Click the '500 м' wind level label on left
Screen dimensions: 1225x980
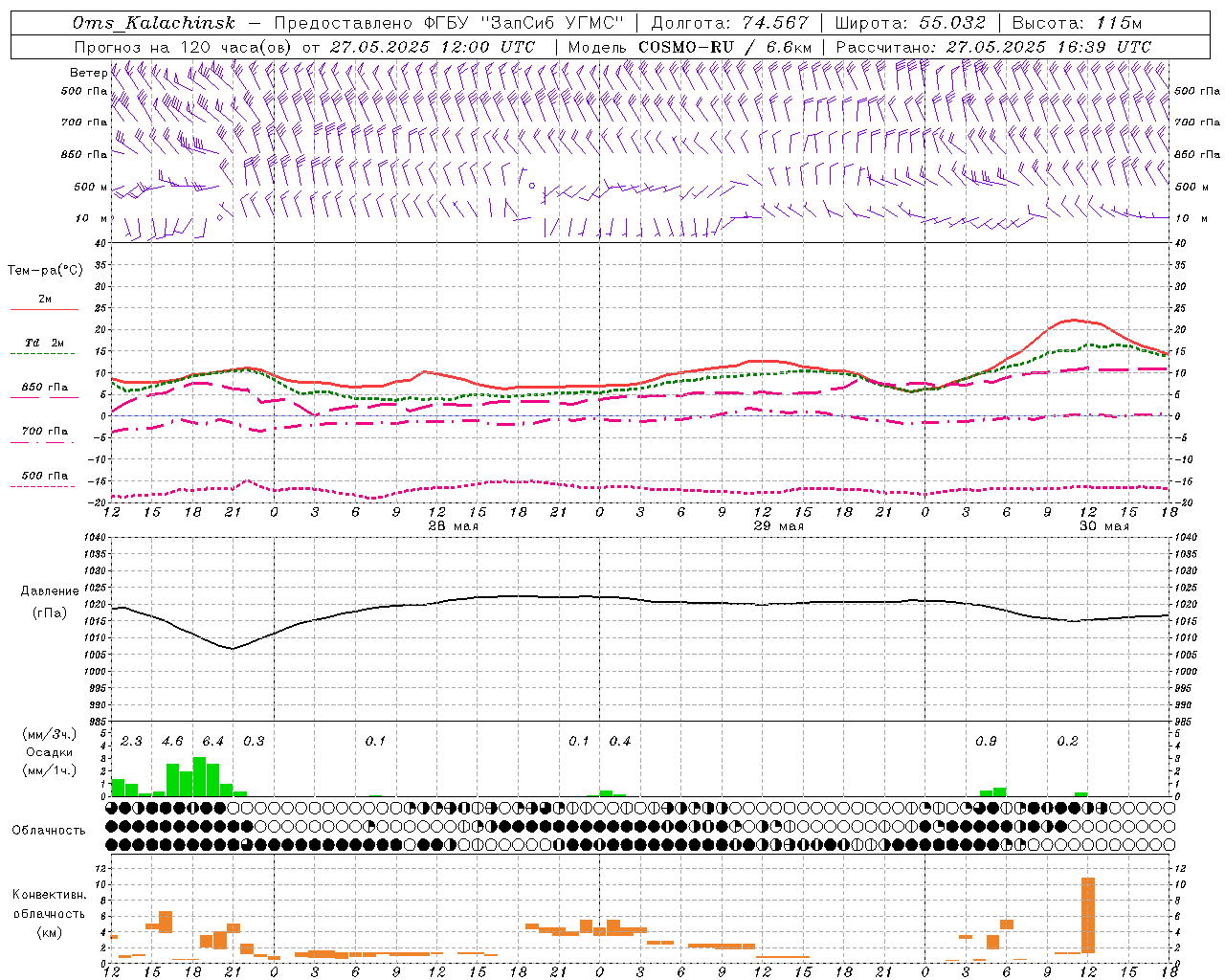point(91,187)
